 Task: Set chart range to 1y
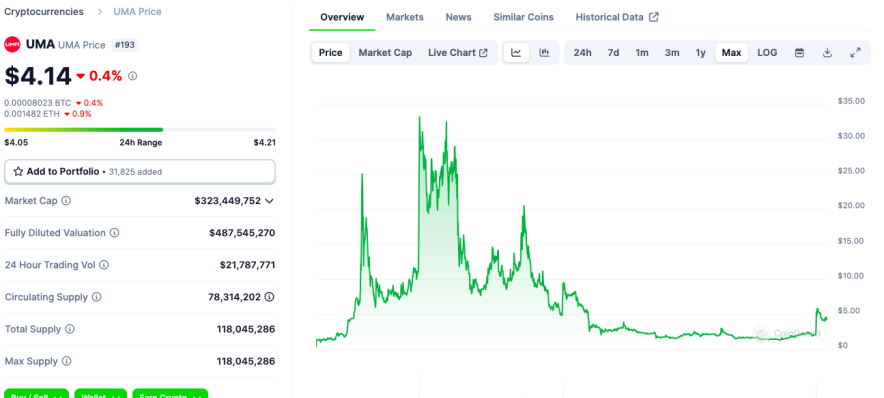point(700,53)
